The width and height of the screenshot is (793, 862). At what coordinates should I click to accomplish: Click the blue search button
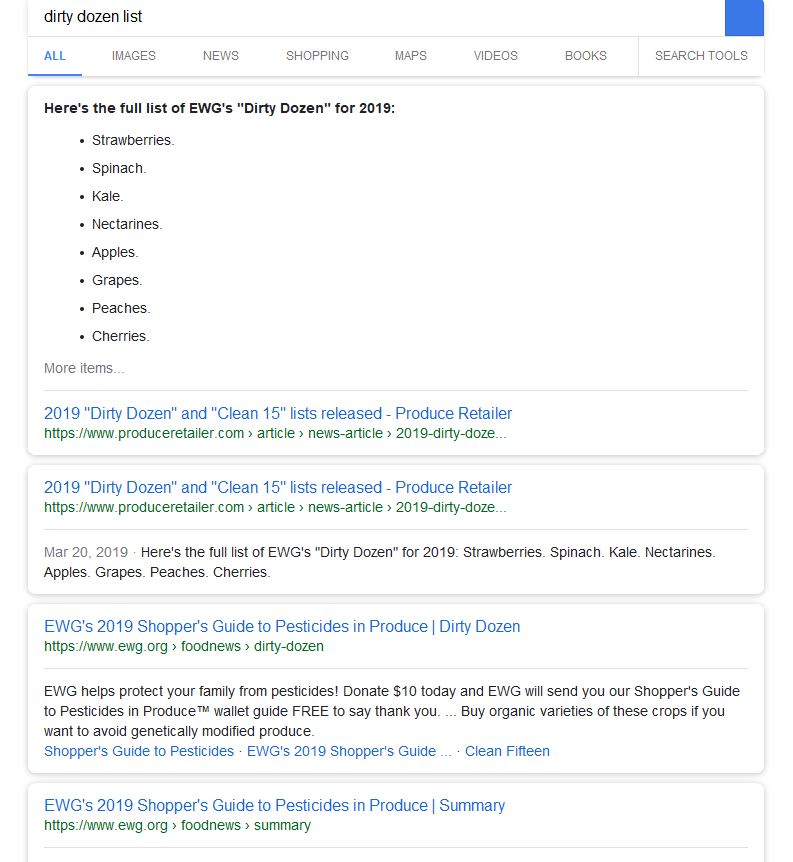pos(744,17)
